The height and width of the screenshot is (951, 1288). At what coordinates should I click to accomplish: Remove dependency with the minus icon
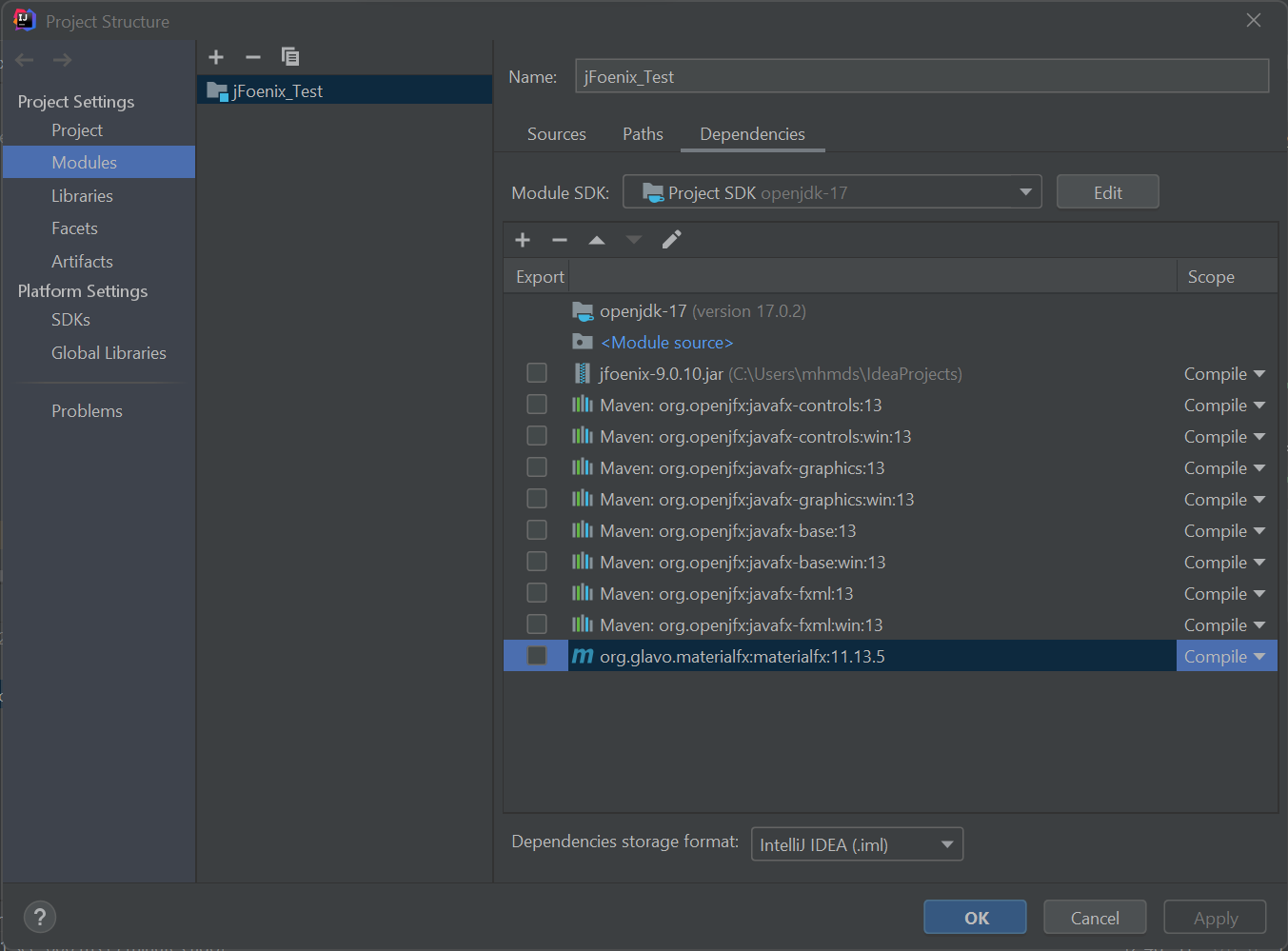coord(560,240)
